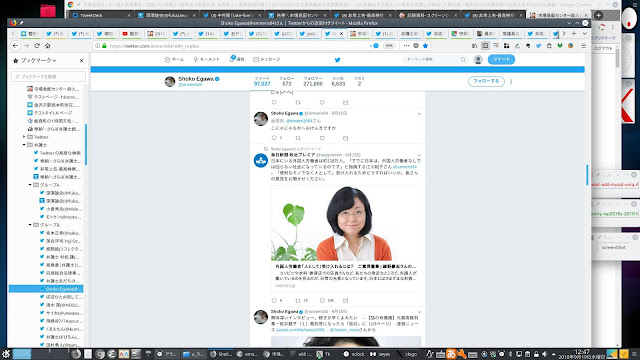Open profile more options vertical dots
The width and height of the screenshot is (640, 360).
coord(511,82)
